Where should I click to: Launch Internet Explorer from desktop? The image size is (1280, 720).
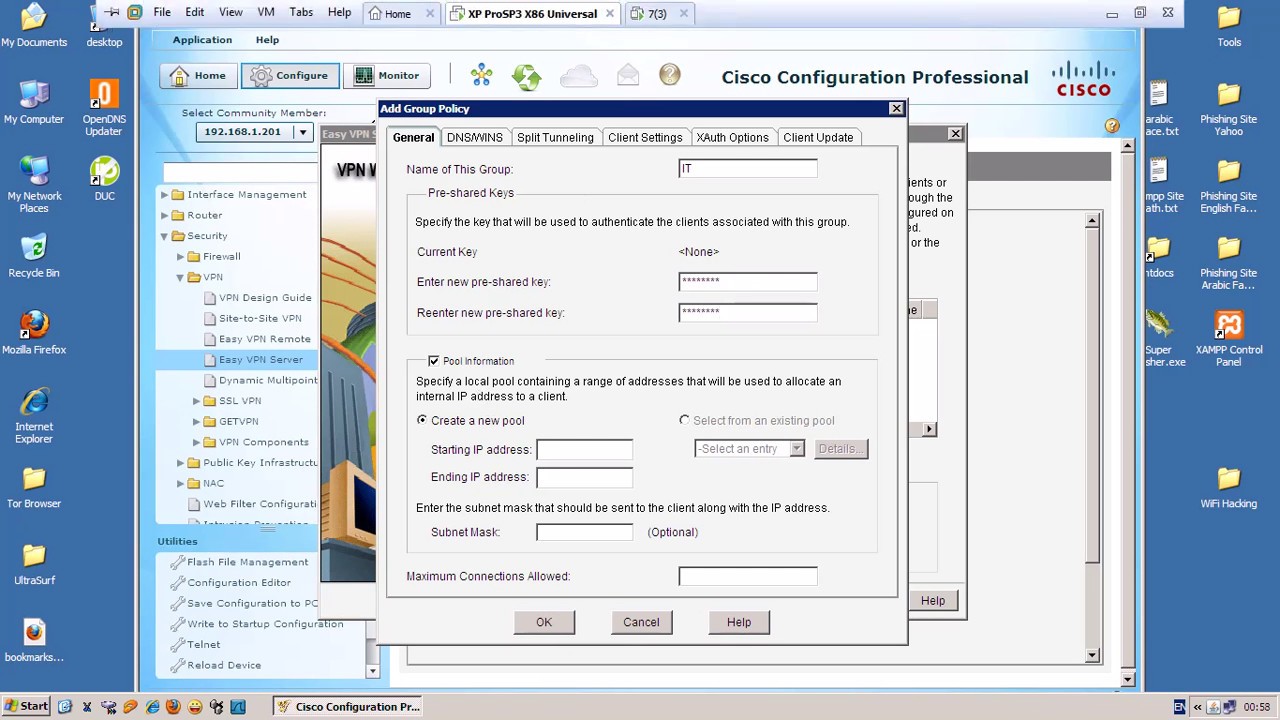click(x=34, y=416)
